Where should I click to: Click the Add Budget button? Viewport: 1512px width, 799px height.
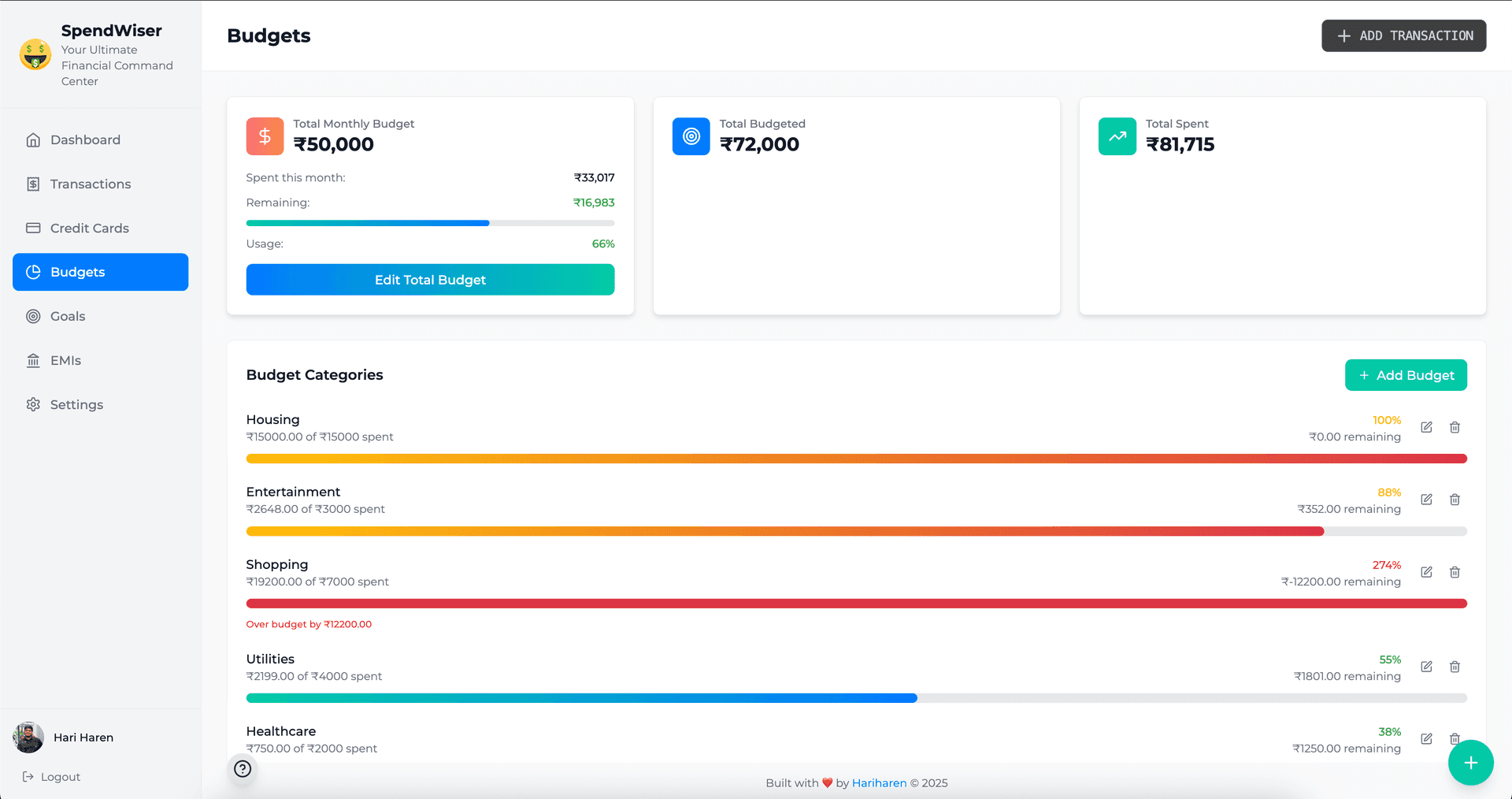(1406, 375)
